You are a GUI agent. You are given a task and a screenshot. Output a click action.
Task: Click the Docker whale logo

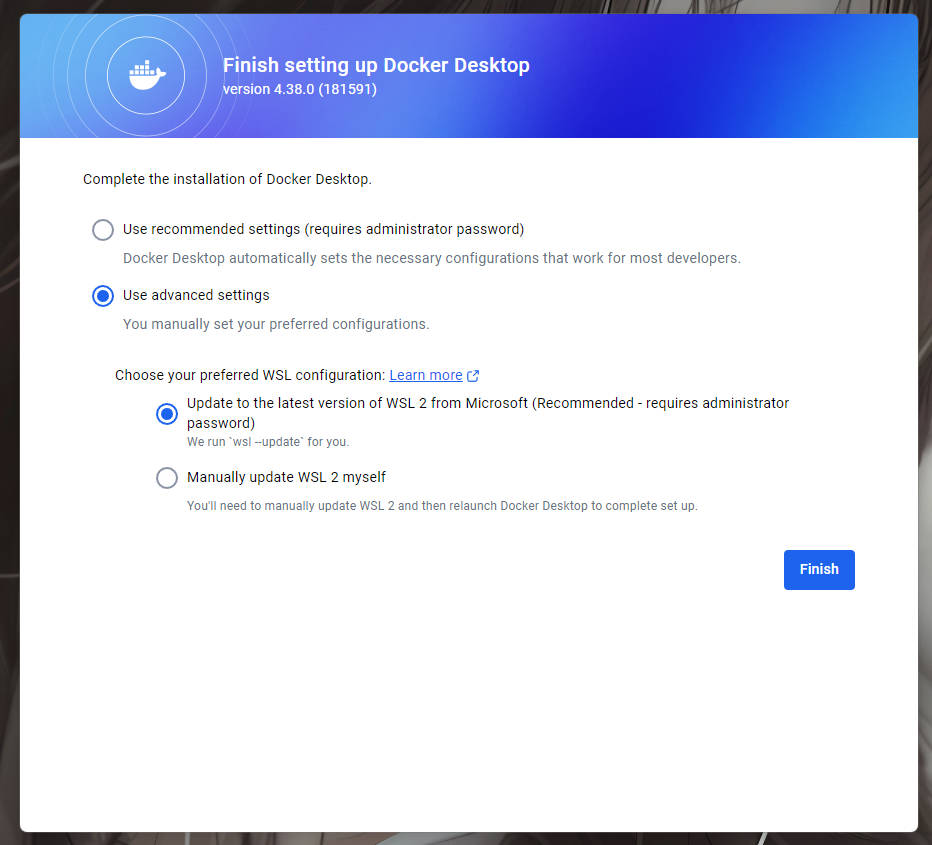point(147,75)
